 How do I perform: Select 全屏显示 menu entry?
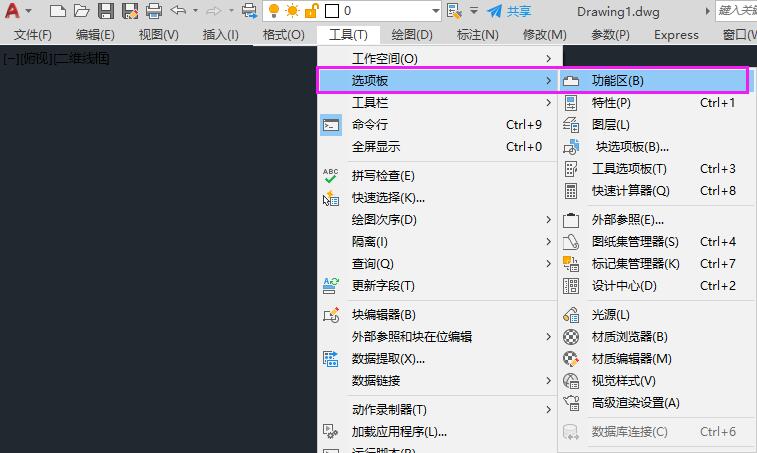(439, 147)
